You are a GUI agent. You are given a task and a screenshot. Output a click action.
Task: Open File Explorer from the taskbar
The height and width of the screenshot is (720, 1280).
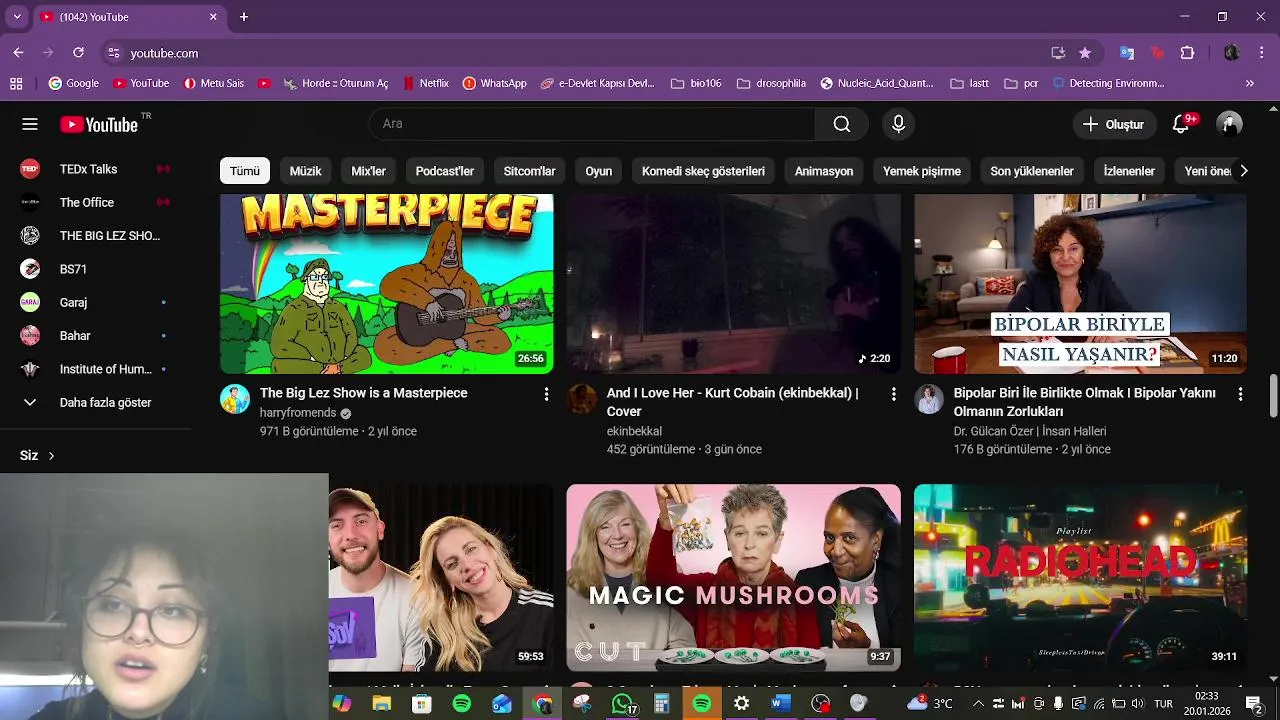381,704
